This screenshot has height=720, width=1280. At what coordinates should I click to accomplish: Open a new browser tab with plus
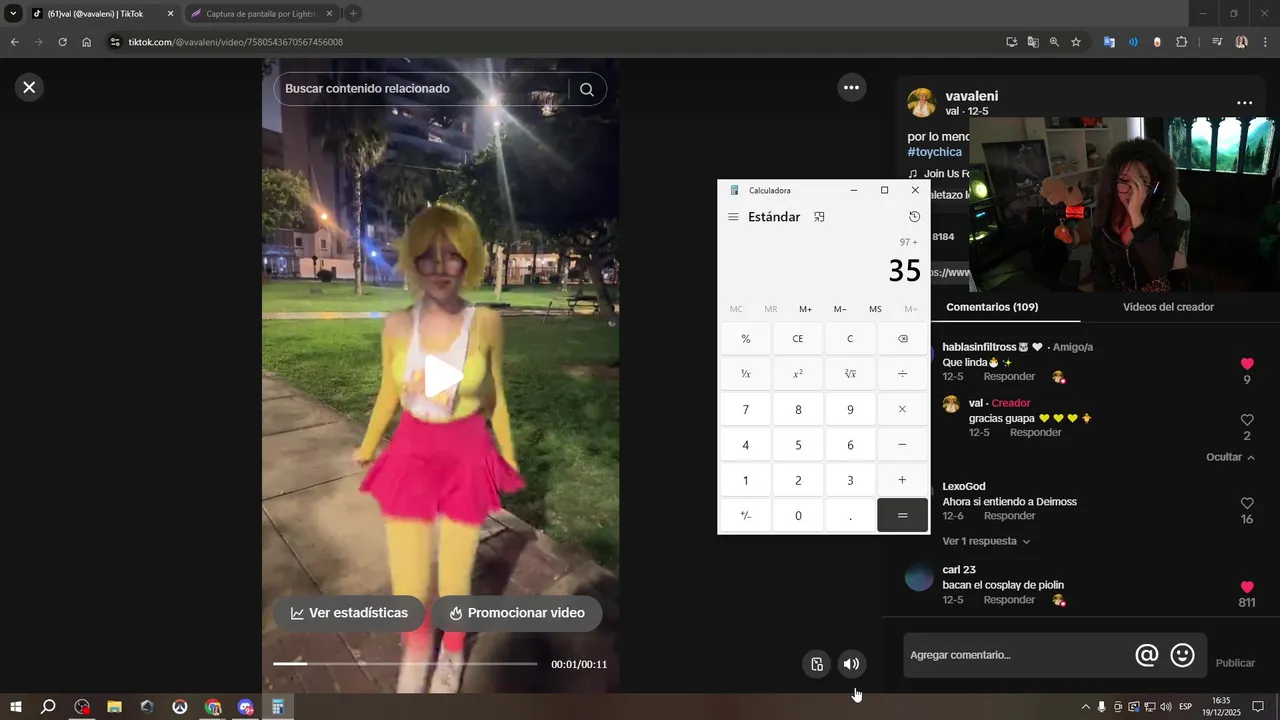[x=353, y=14]
